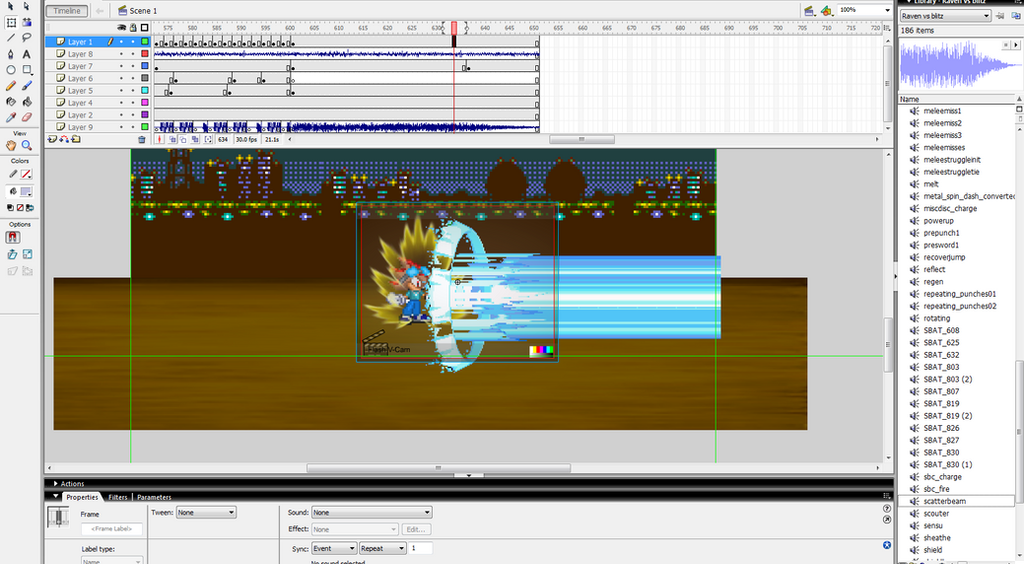Image resolution: width=1024 pixels, height=564 pixels.
Task: Click the repeat count field
Action: click(x=421, y=548)
